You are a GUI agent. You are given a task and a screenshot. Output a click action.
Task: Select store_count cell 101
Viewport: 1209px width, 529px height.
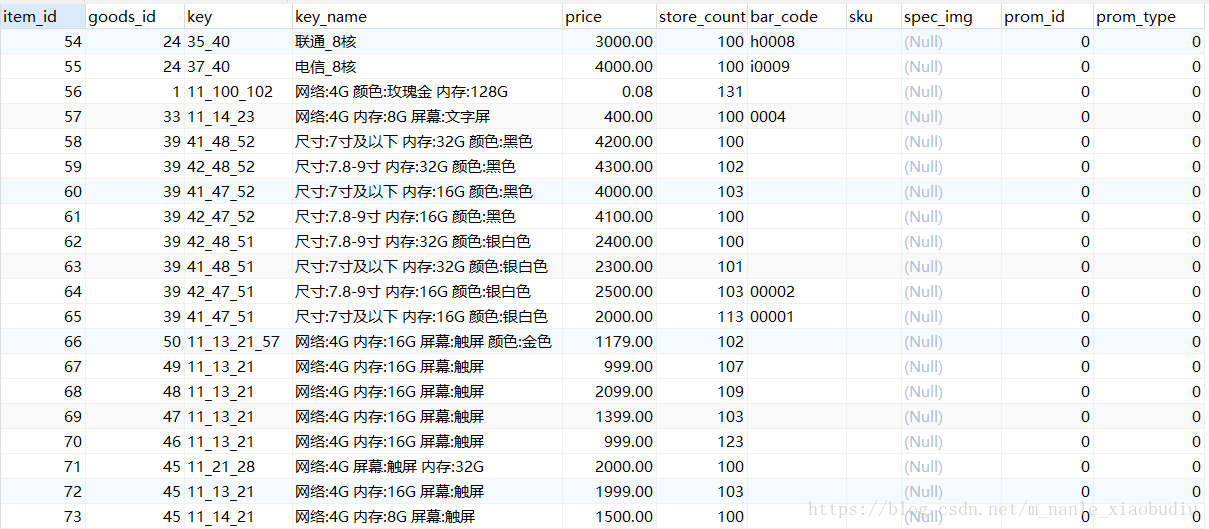(702, 266)
